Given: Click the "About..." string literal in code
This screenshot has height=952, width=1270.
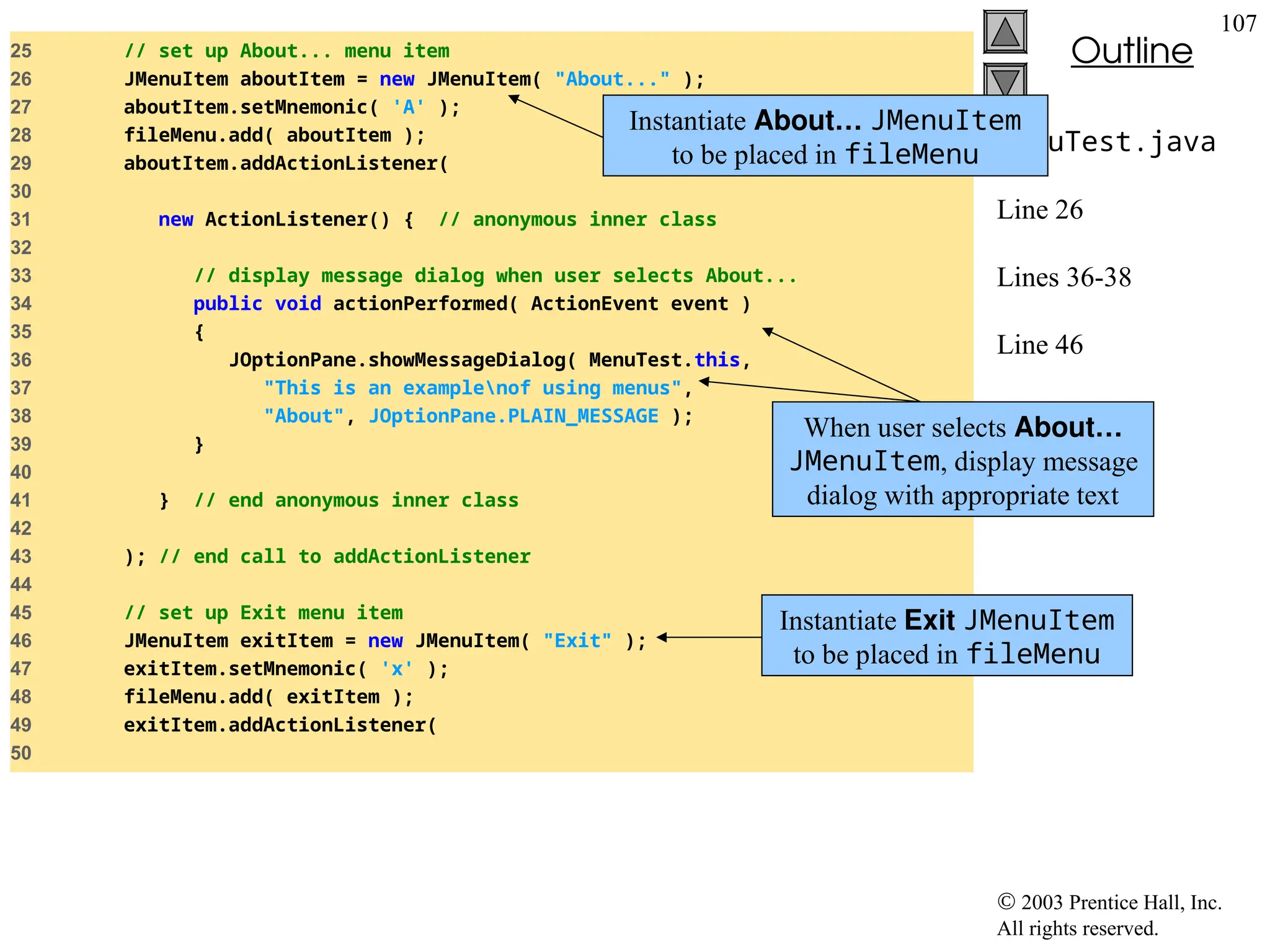Looking at the screenshot, I should [612, 79].
